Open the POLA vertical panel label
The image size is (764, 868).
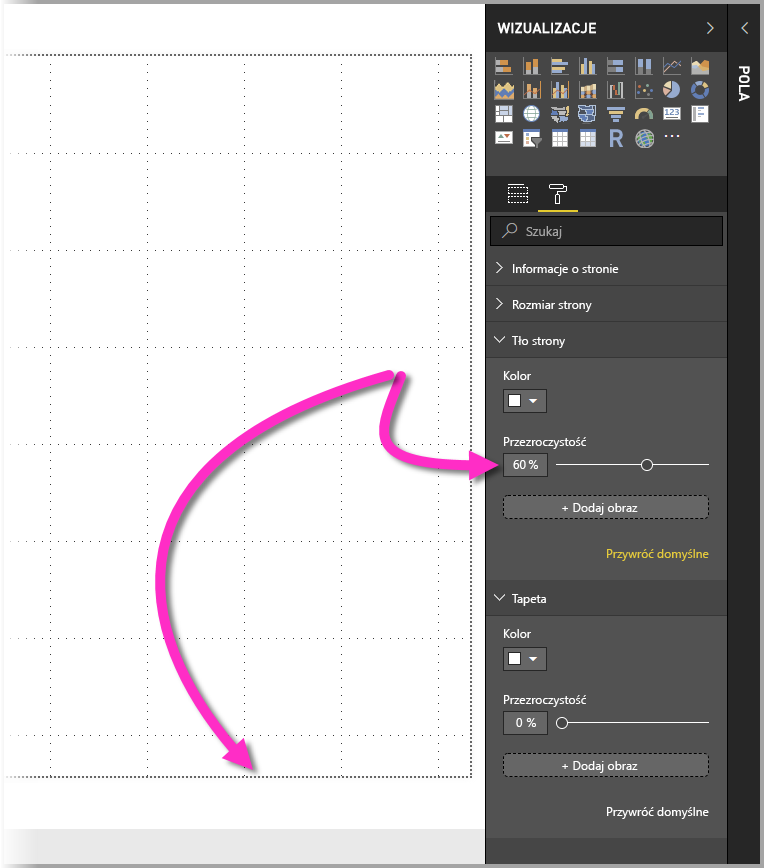[x=744, y=83]
